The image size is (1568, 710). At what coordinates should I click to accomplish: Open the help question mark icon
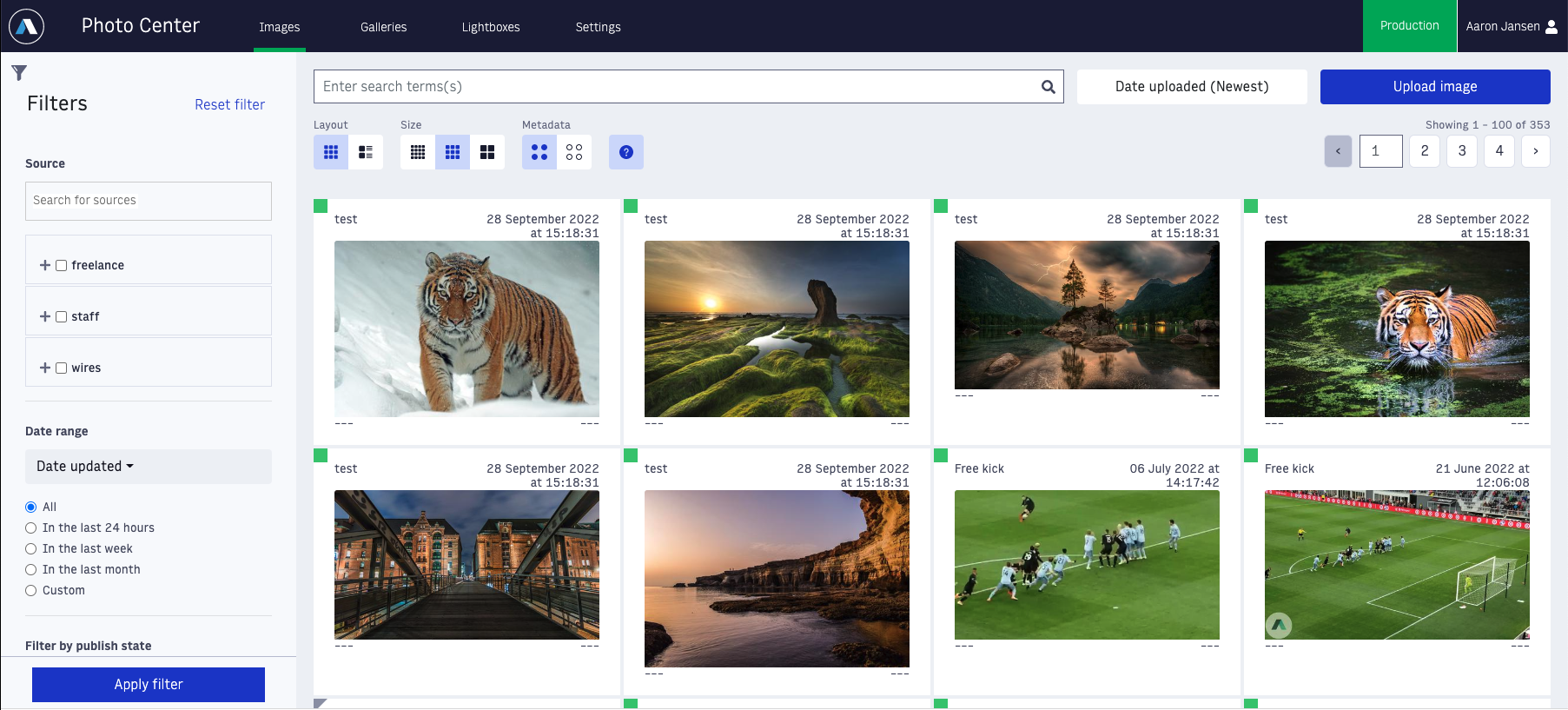click(626, 152)
